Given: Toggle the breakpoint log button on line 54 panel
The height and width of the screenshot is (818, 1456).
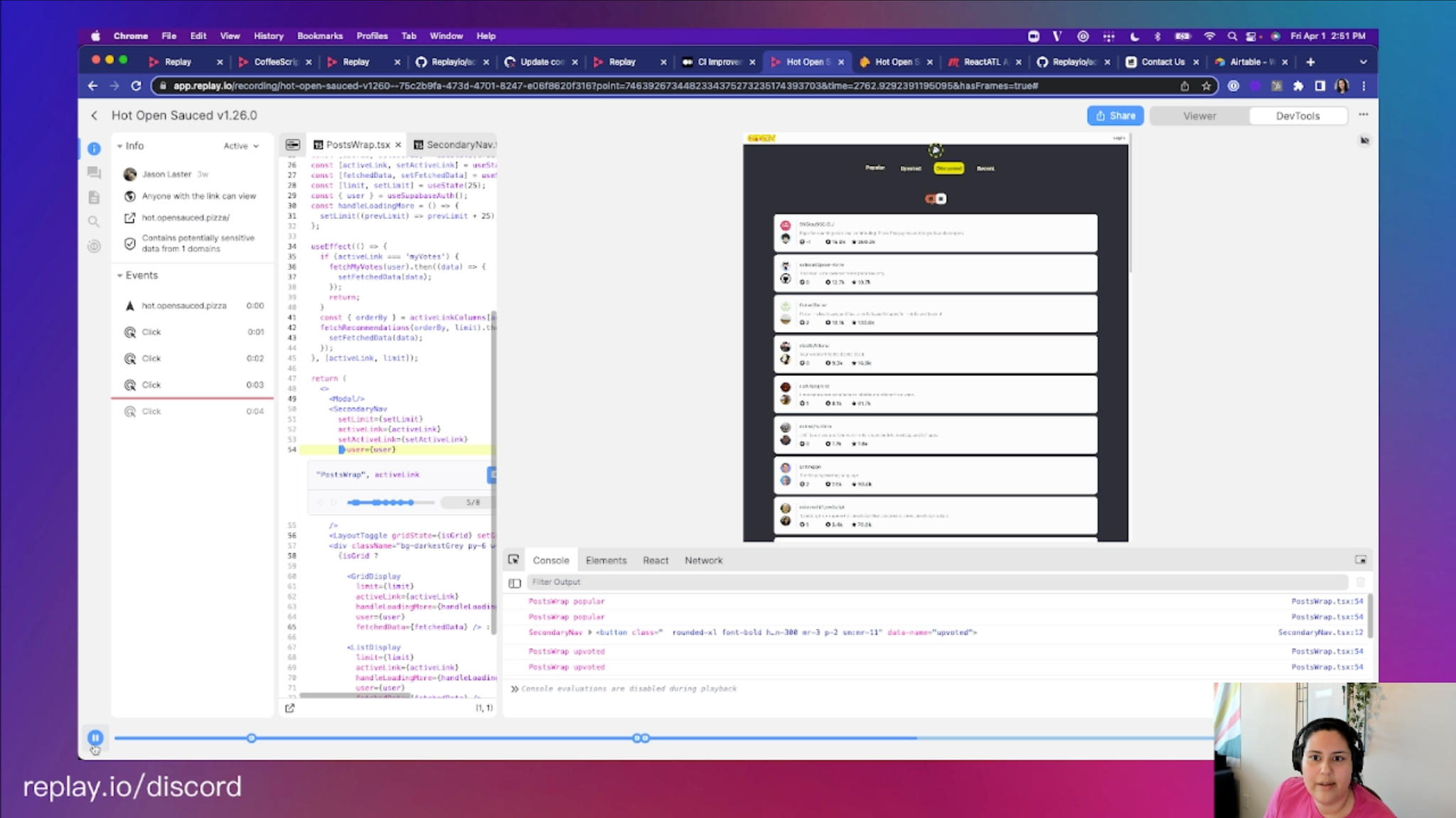Looking at the screenshot, I should click(x=491, y=474).
